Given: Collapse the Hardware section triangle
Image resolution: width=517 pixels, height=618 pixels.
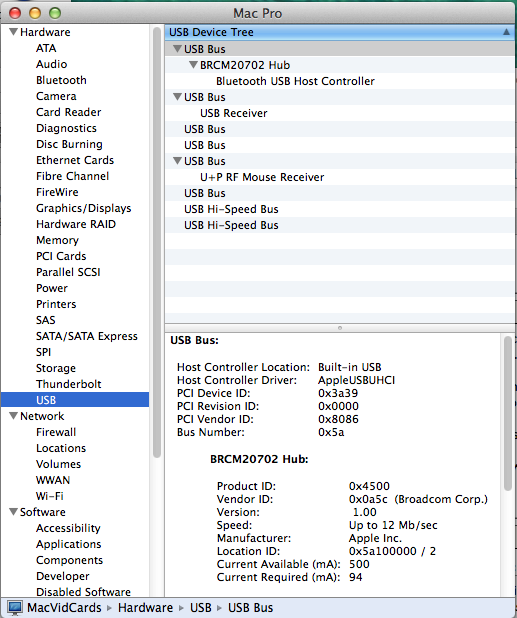Looking at the screenshot, I should pyautogui.click(x=13, y=32).
